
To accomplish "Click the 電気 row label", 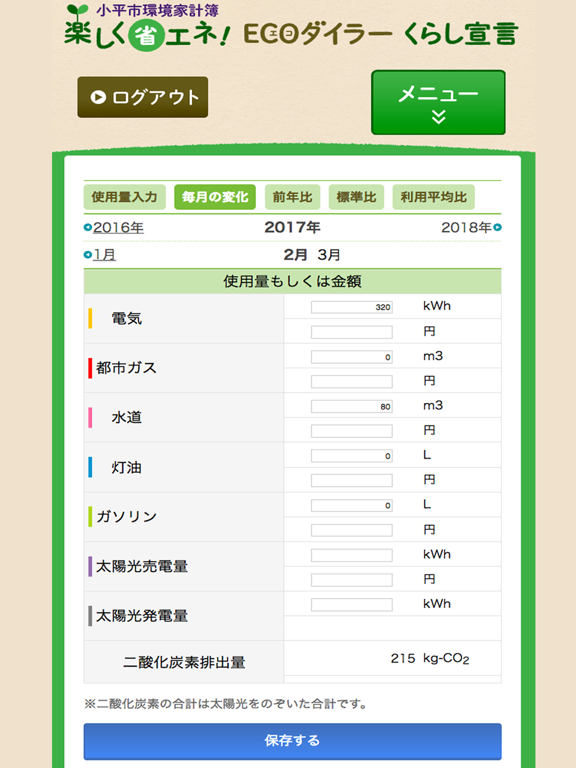I will click(x=126, y=318).
